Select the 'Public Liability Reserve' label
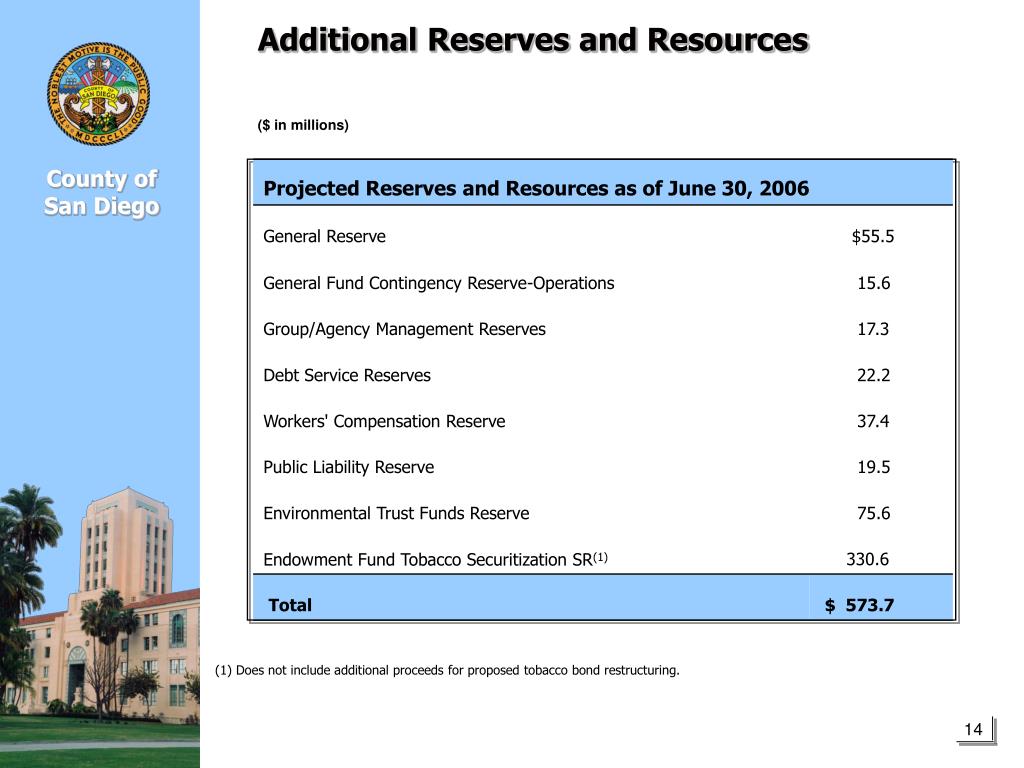This screenshot has width=1024, height=768. 348,468
